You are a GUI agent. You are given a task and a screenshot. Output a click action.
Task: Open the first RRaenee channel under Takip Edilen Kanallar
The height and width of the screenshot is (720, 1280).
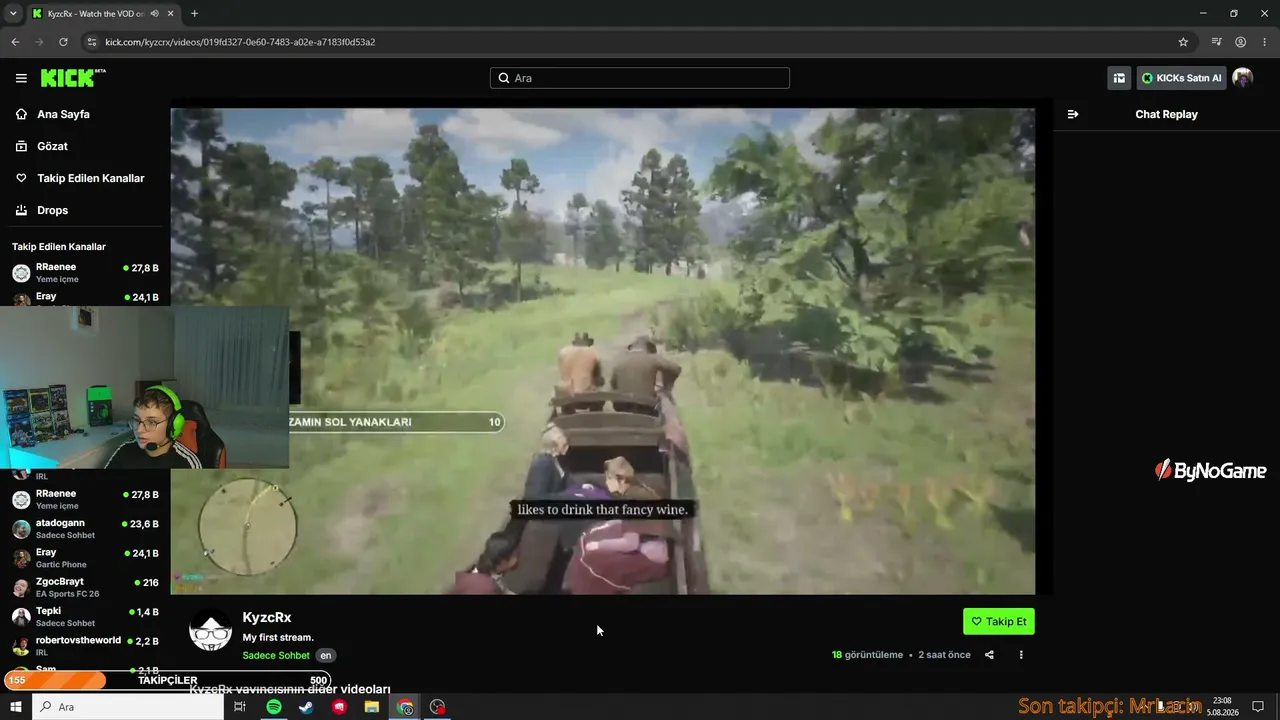coord(85,272)
